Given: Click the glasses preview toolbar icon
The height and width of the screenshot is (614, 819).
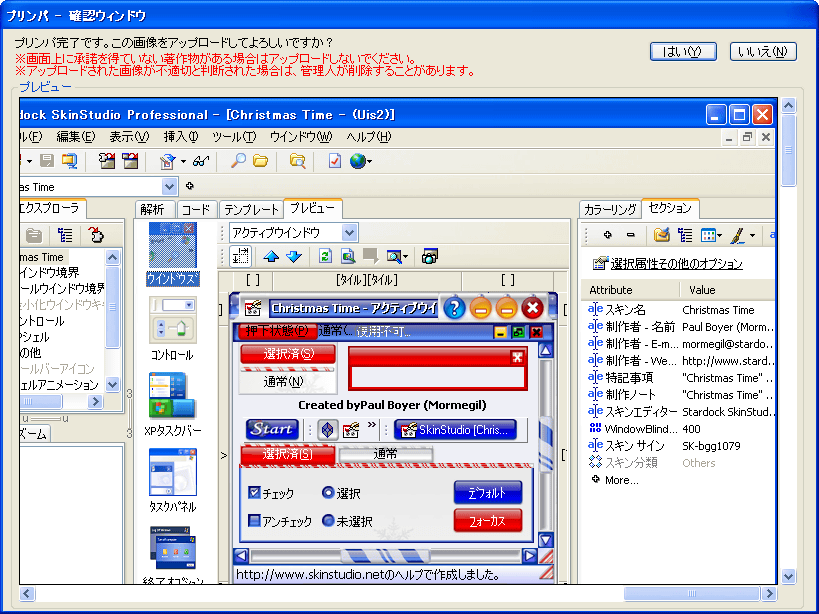Looking at the screenshot, I should (x=201, y=161).
